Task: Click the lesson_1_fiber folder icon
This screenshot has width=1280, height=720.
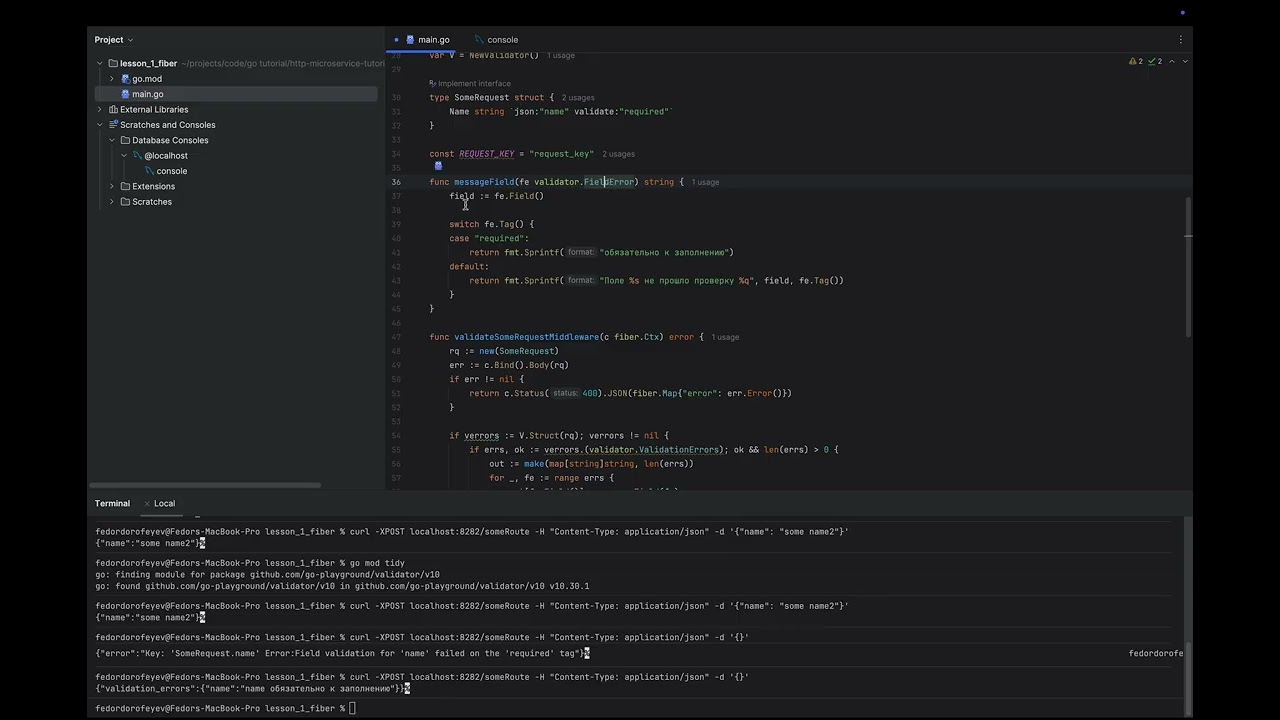Action: pos(113,63)
